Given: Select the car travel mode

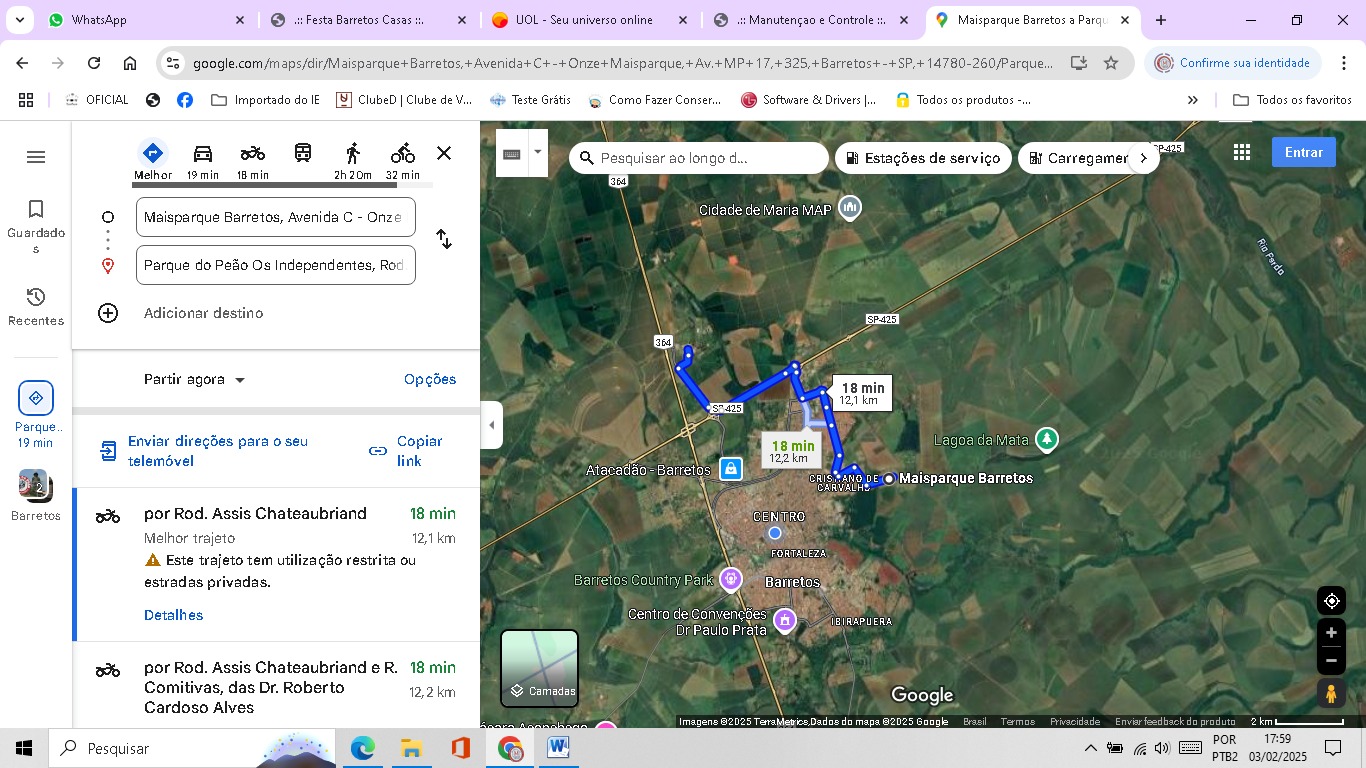Looking at the screenshot, I should pyautogui.click(x=203, y=160).
